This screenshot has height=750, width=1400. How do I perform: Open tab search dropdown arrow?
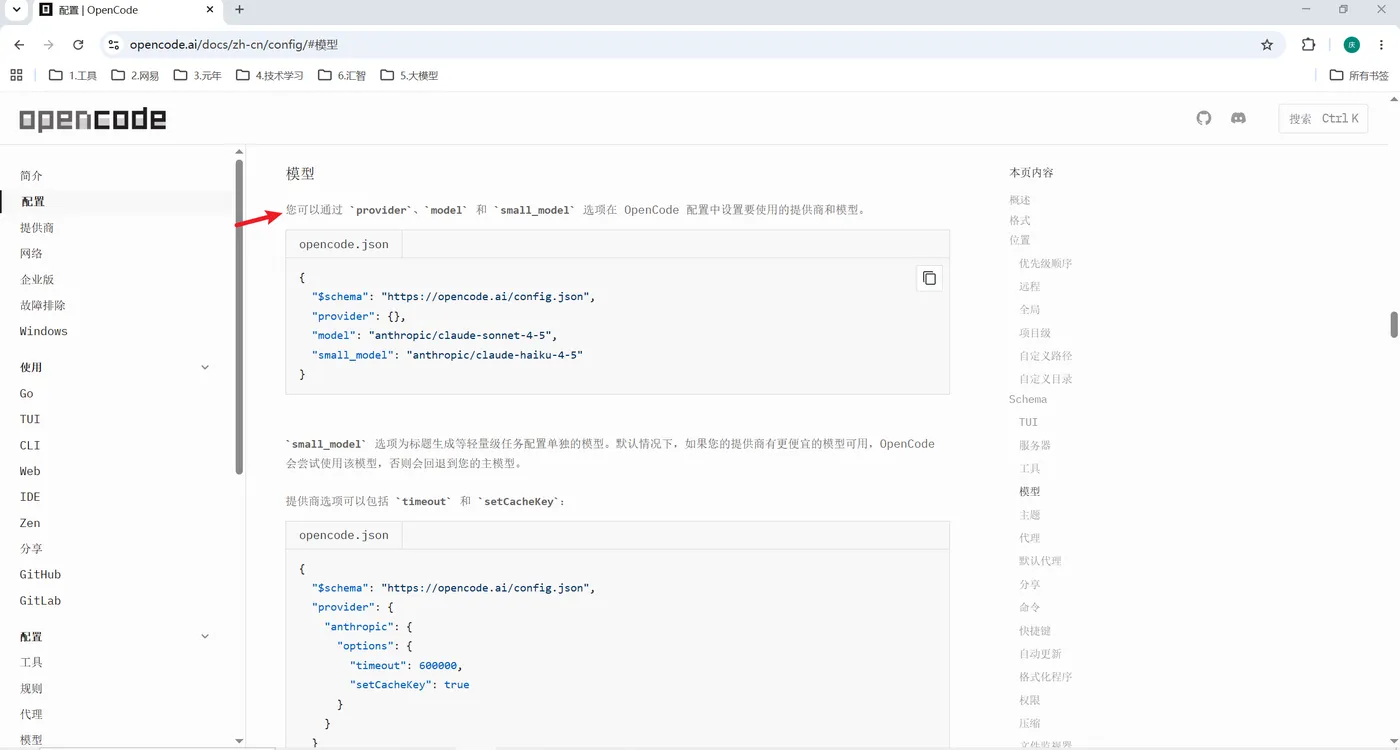coord(16,10)
